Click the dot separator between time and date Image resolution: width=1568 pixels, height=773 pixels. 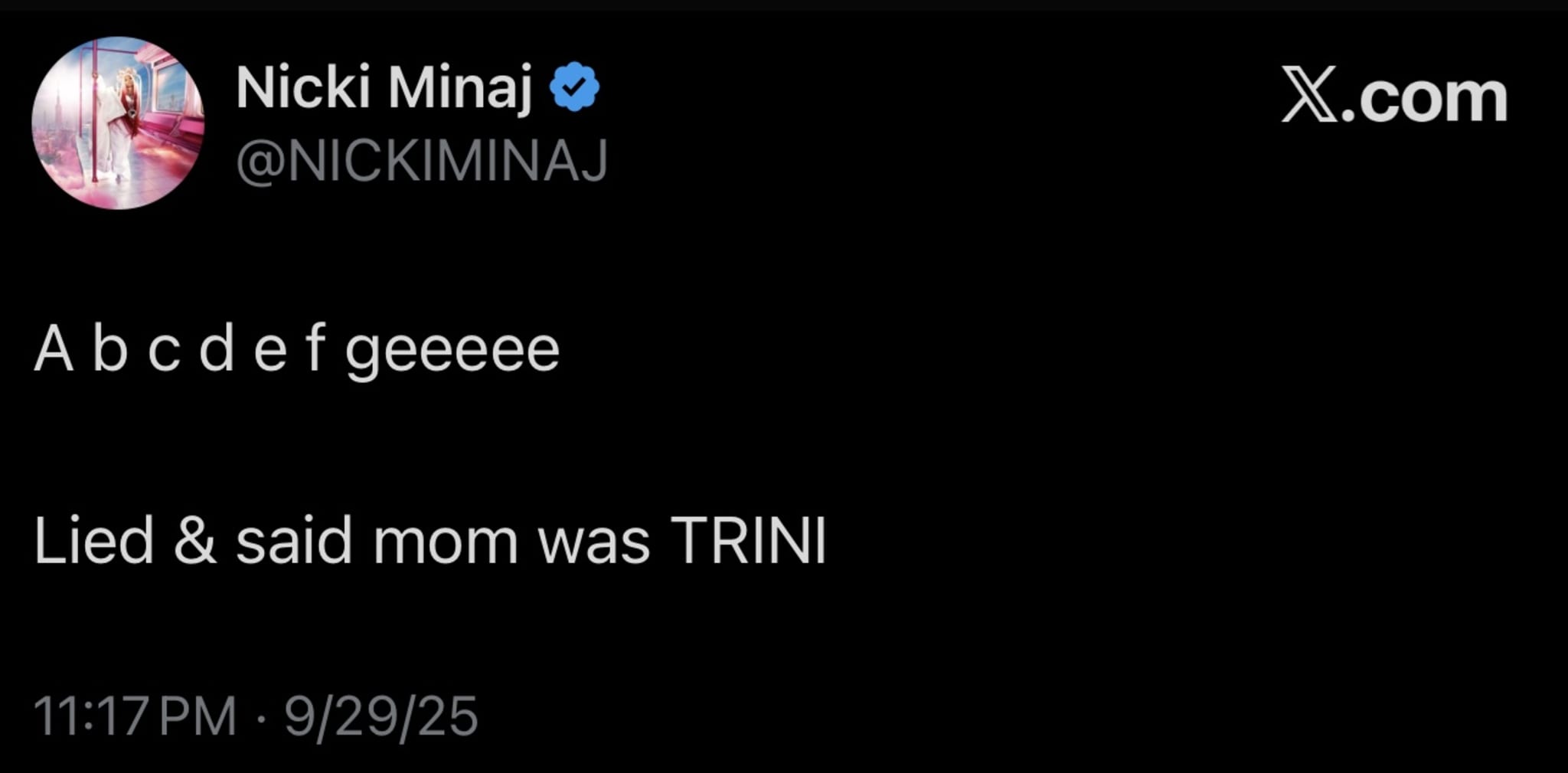260,719
